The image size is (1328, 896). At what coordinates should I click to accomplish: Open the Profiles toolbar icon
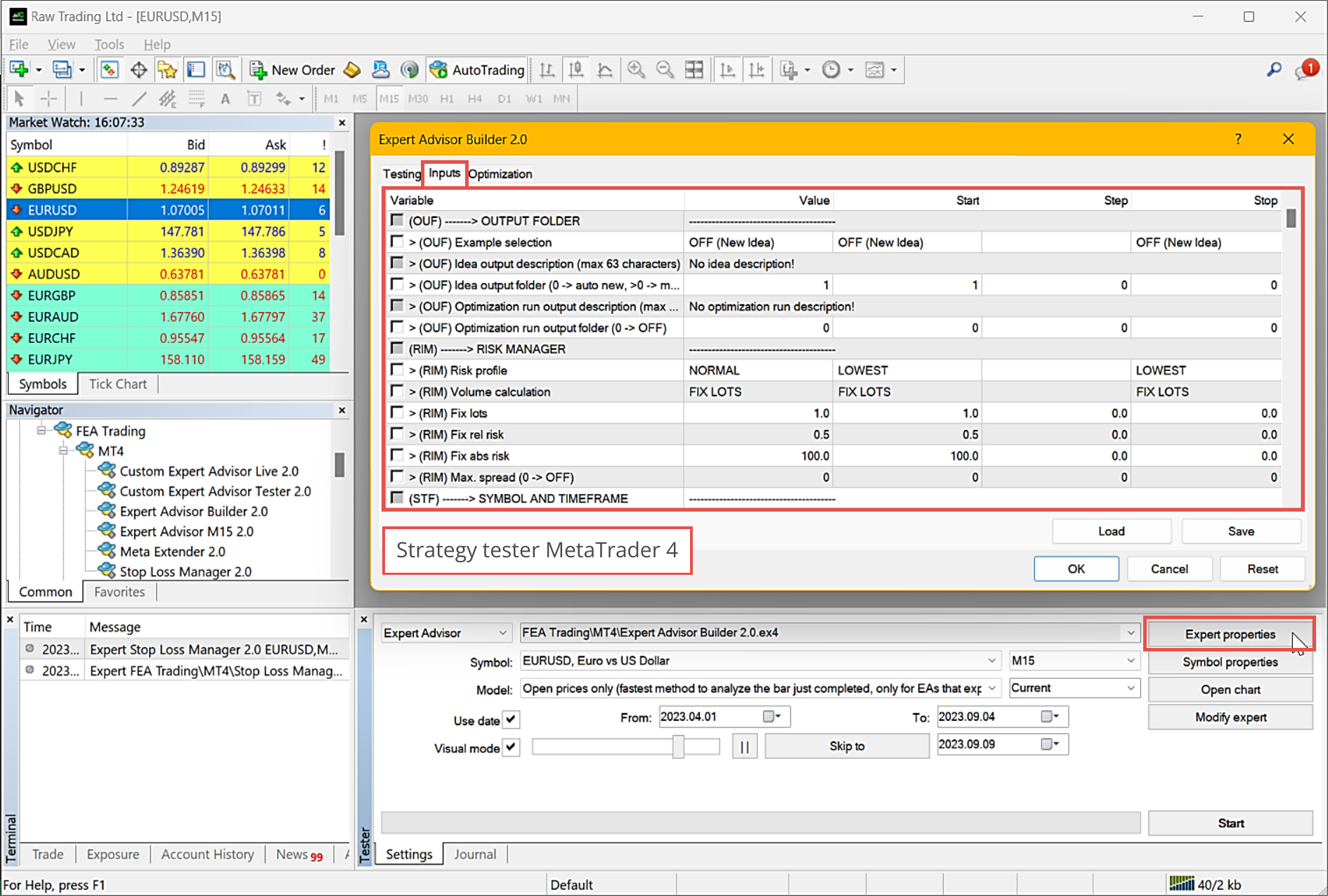(x=63, y=70)
